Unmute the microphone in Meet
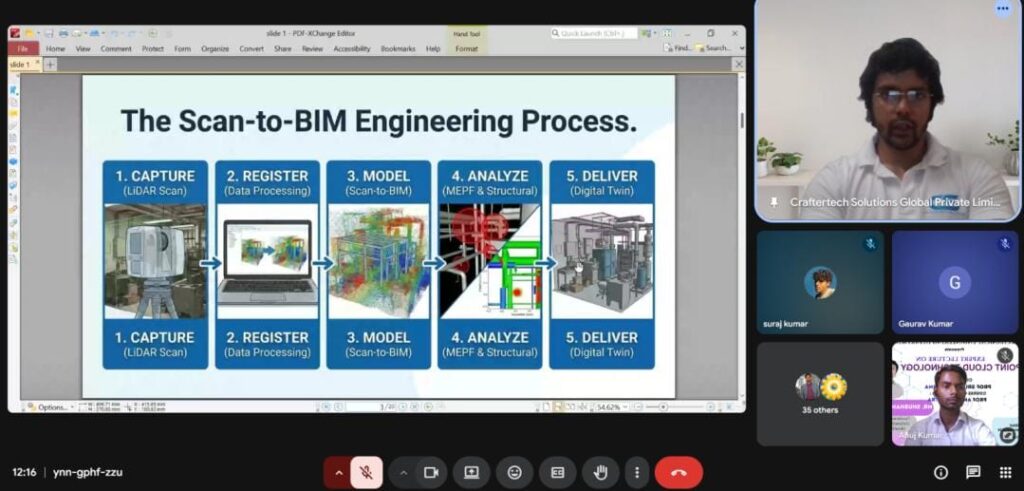This screenshot has width=1024, height=491. pos(366,472)
